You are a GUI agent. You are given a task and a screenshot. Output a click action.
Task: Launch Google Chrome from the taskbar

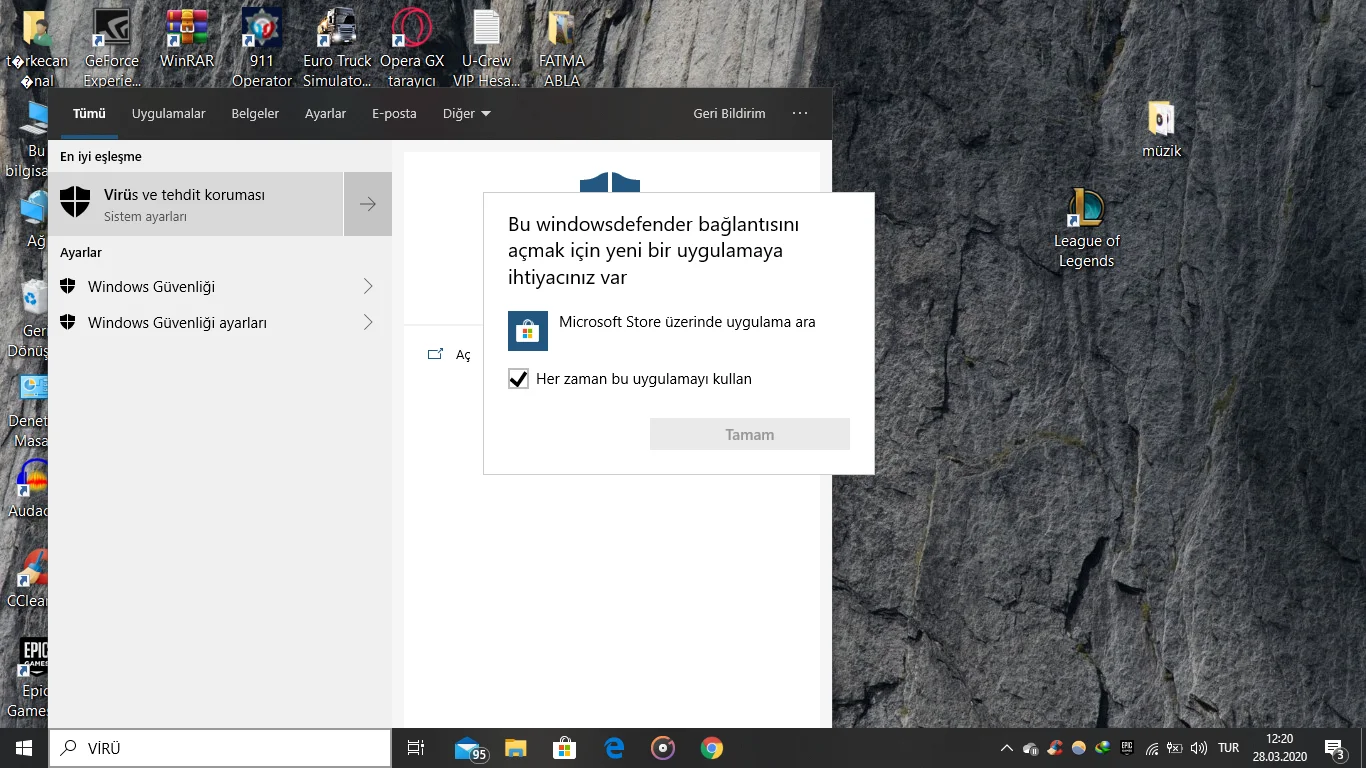coord(710,747)
